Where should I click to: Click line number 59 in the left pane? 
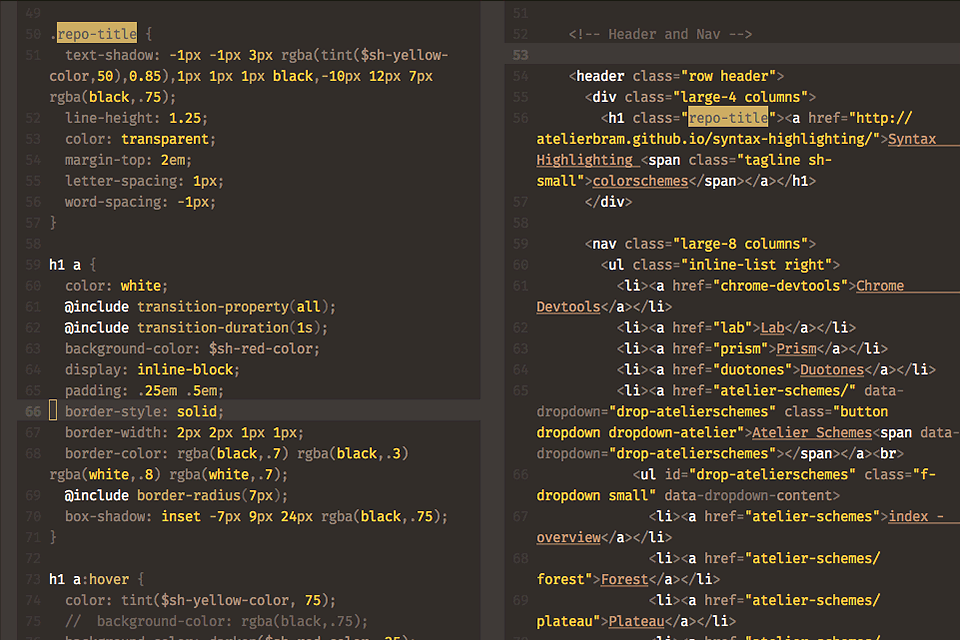coord(33,265)
